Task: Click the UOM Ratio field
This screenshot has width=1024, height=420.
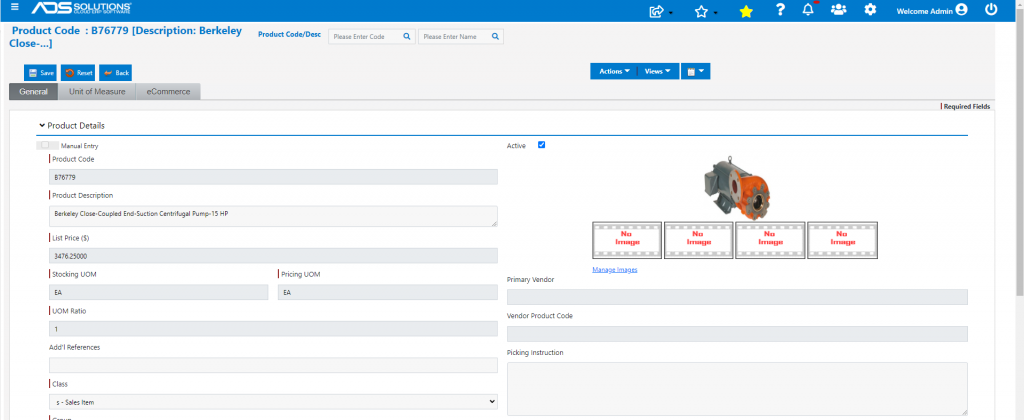Action: pyautogui.click(x=273, y=329)
